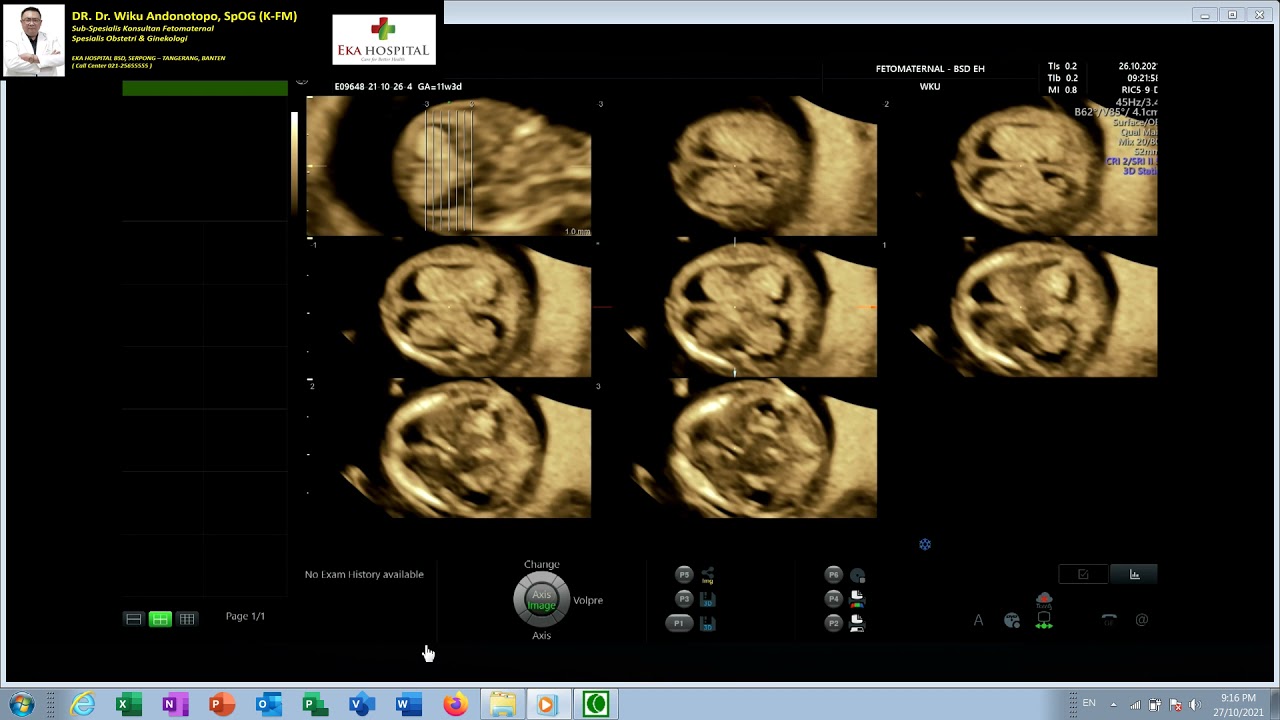This screenshot has width=1280, height=720.
Task: Click the P5 share image button
Action: 684,575
